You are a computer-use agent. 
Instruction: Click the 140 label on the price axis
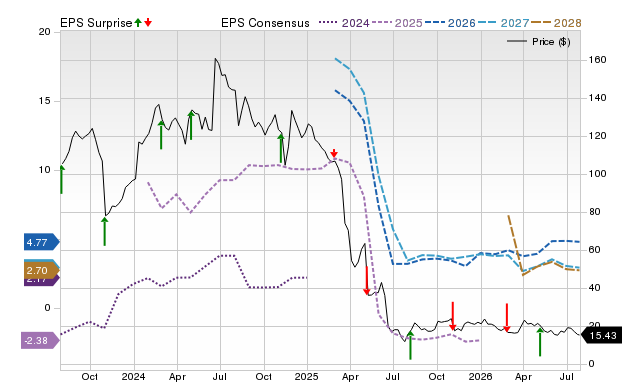click(x=597, y=98)
